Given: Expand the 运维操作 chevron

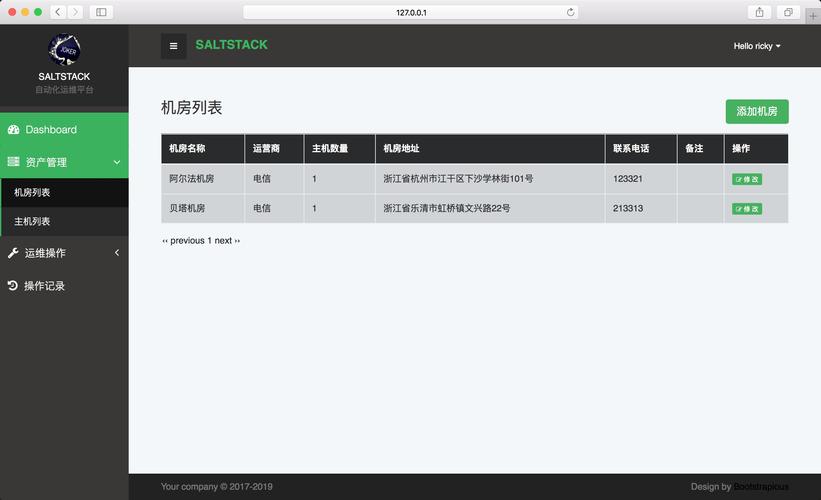Looking at the screenshot, I should tap(117, 253).
